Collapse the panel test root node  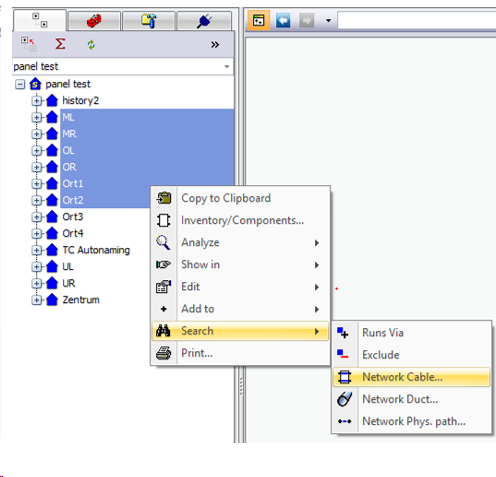pos(20,84)
